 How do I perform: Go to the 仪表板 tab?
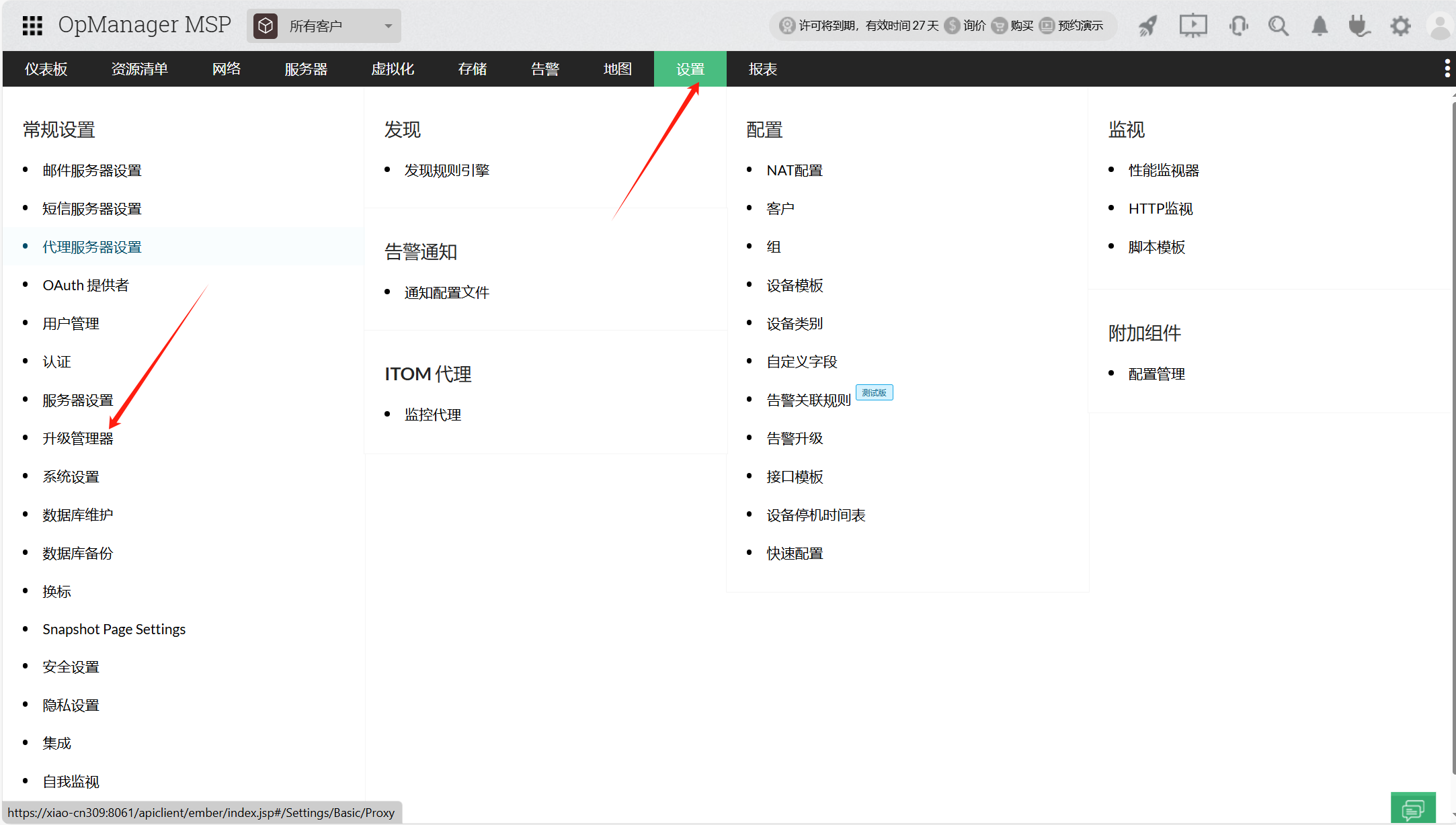(46, 69)
